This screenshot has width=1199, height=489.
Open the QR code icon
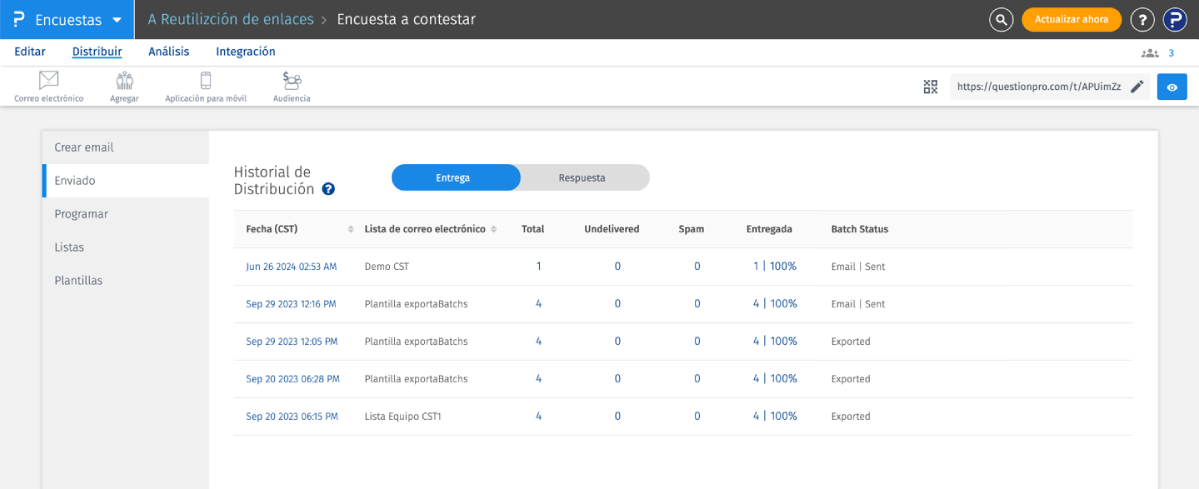(x=930, y=87)
